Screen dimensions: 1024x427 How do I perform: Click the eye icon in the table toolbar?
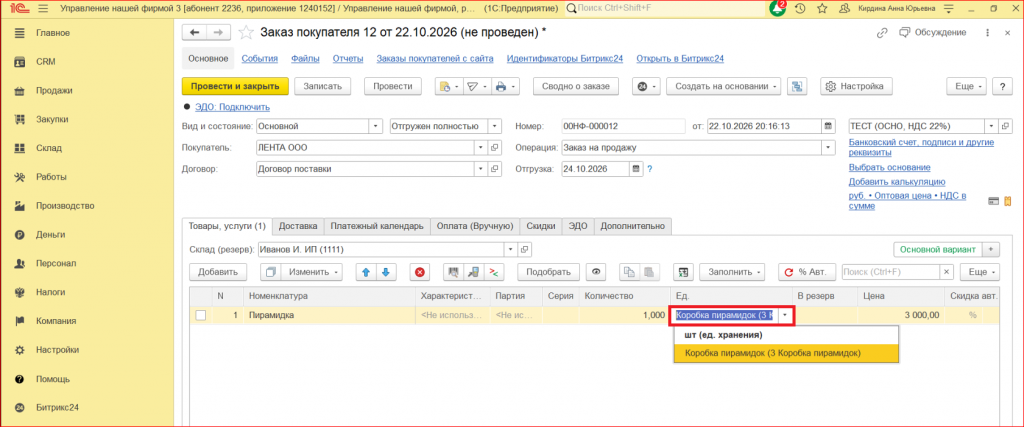click(596, 272)
